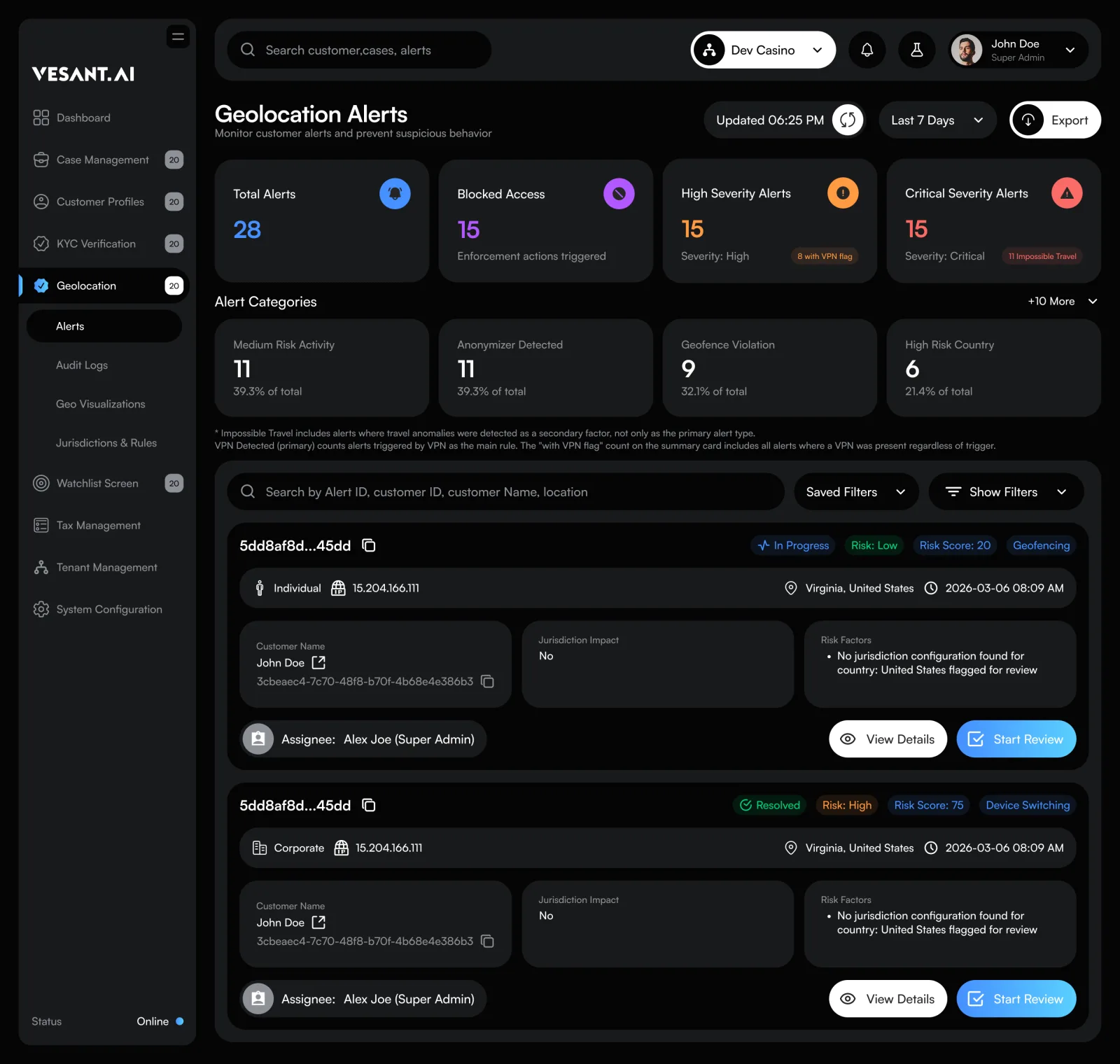This screenshot has height=1064, width=1120.
Task: Open the Last 7 Days range dropdown
Action: [x=937, y=120]
